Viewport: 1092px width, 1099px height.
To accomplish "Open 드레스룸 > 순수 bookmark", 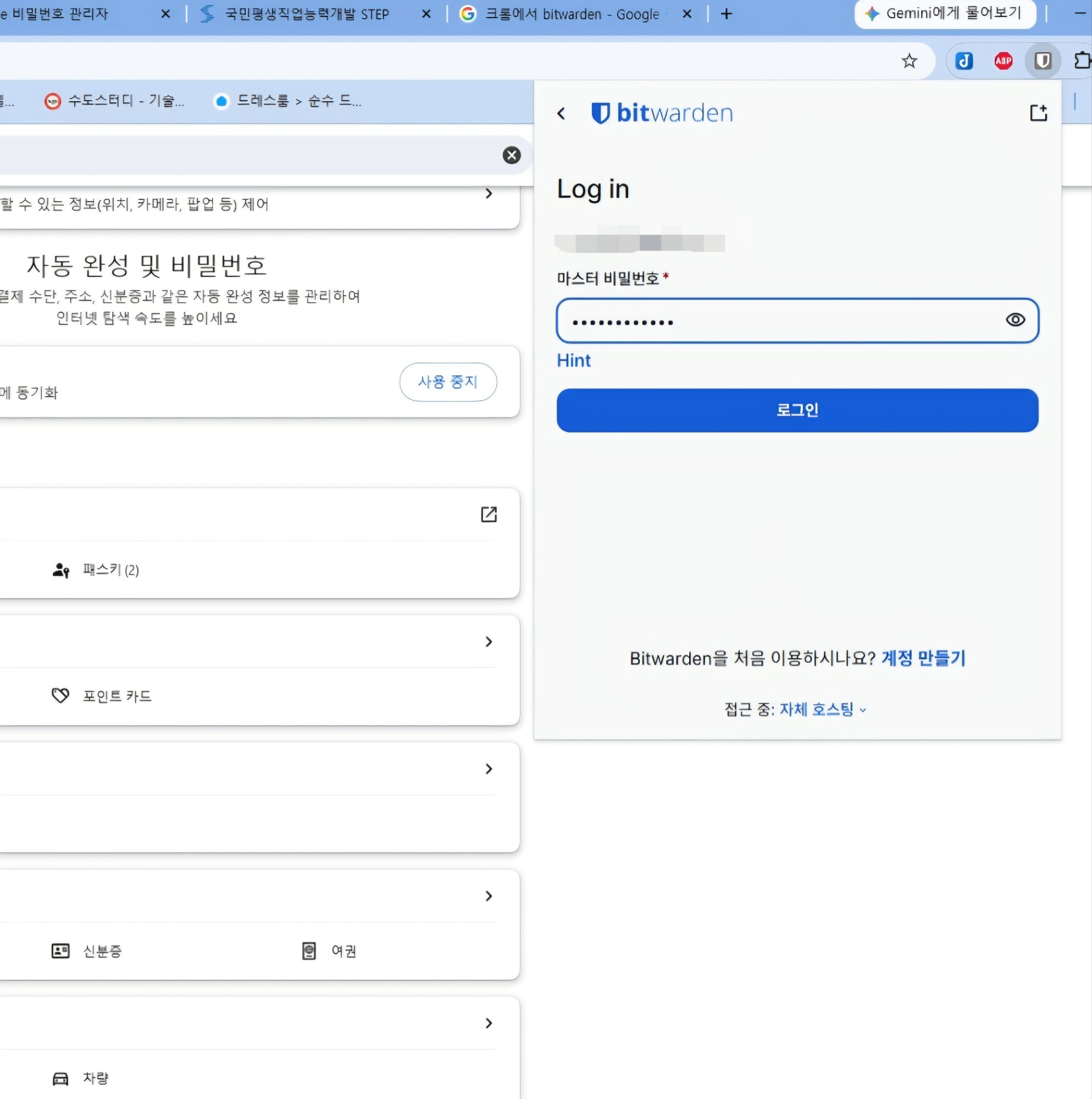I will pos(288,101).
